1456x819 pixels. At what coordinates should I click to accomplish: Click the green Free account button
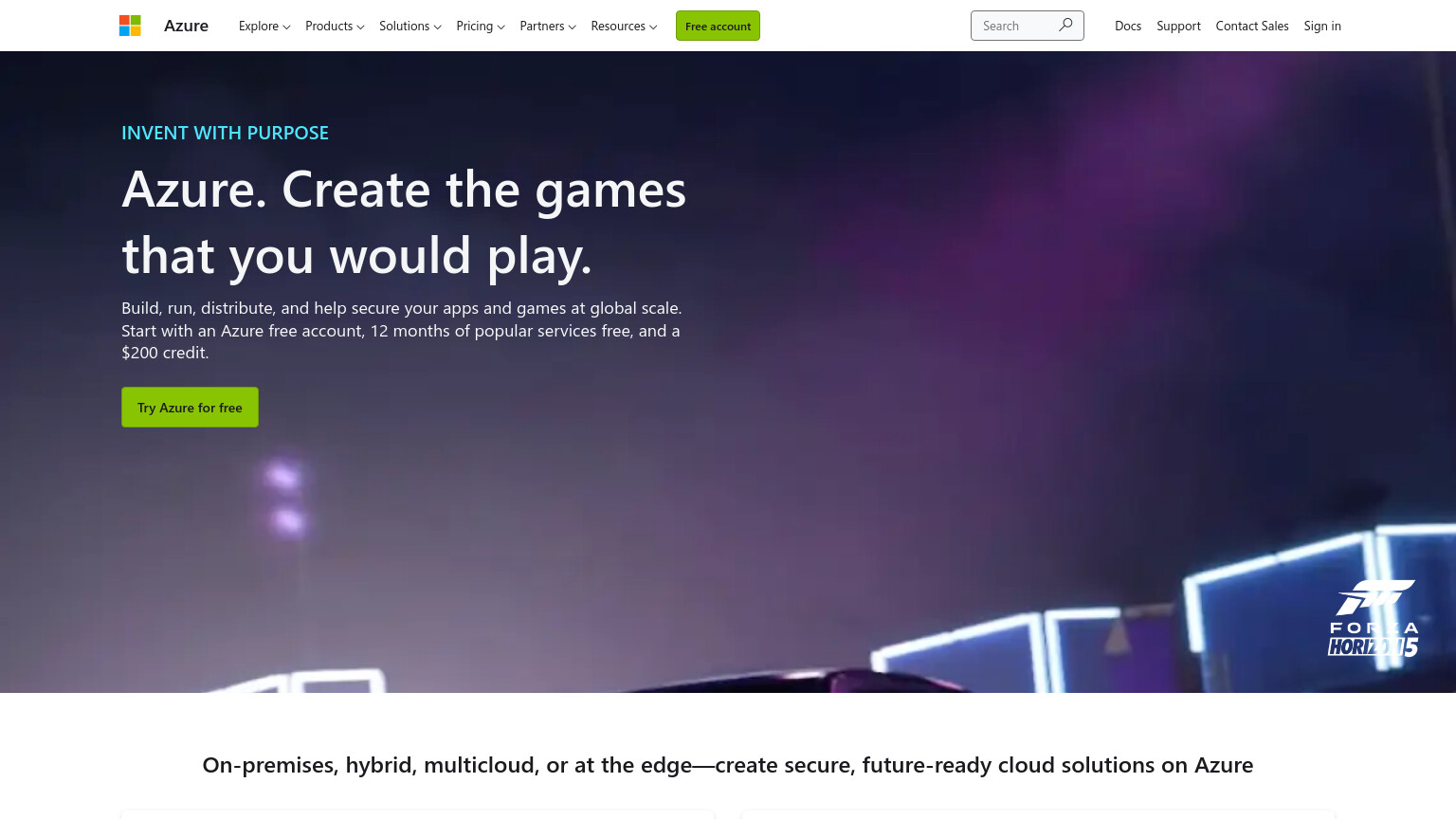(x=718, y=26)
